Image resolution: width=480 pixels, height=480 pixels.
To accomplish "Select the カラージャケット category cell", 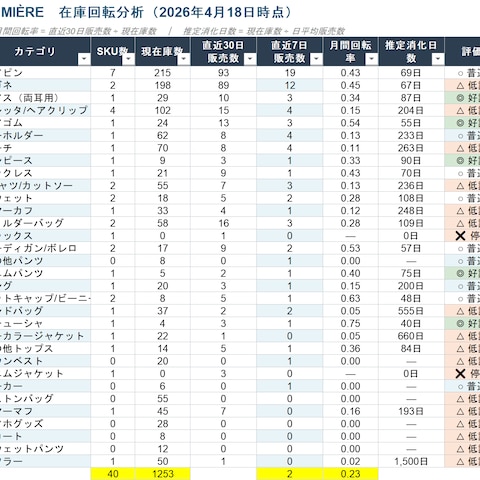I will (45, 336).
